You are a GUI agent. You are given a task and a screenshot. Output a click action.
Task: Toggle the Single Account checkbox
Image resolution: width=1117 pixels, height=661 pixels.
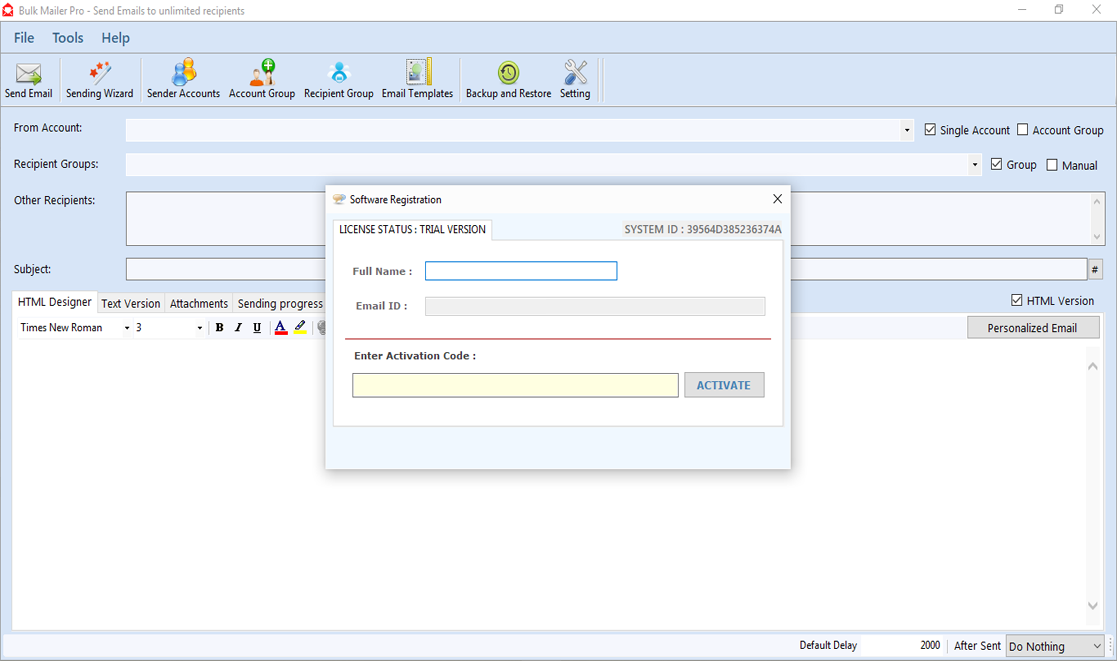click(930, 130)
